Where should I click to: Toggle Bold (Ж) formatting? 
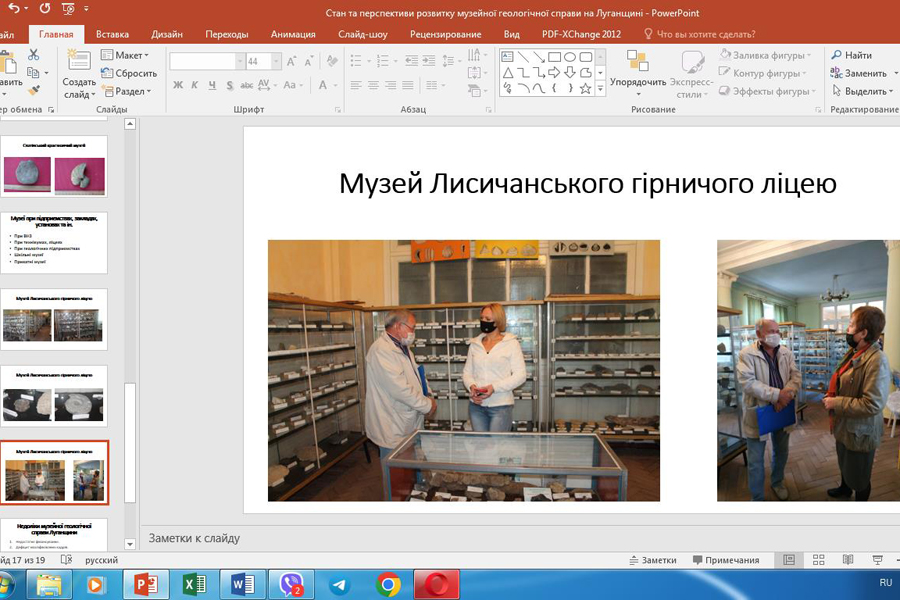click(x=178, y=86)
